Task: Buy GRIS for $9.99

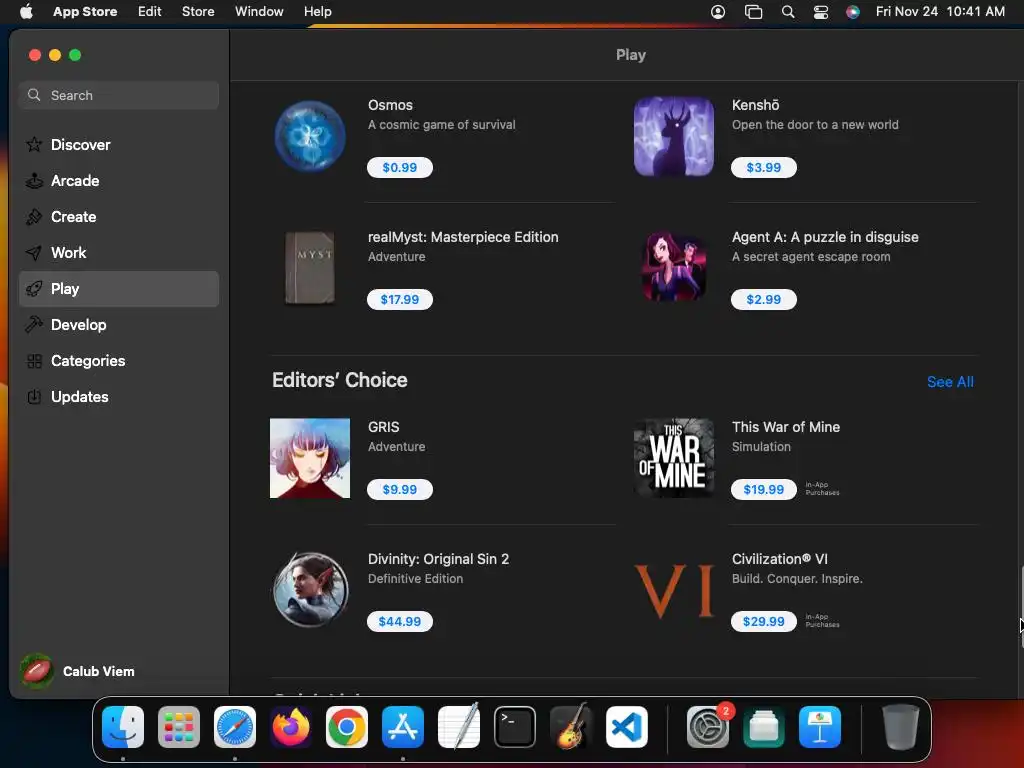Action: pos(400,489)
